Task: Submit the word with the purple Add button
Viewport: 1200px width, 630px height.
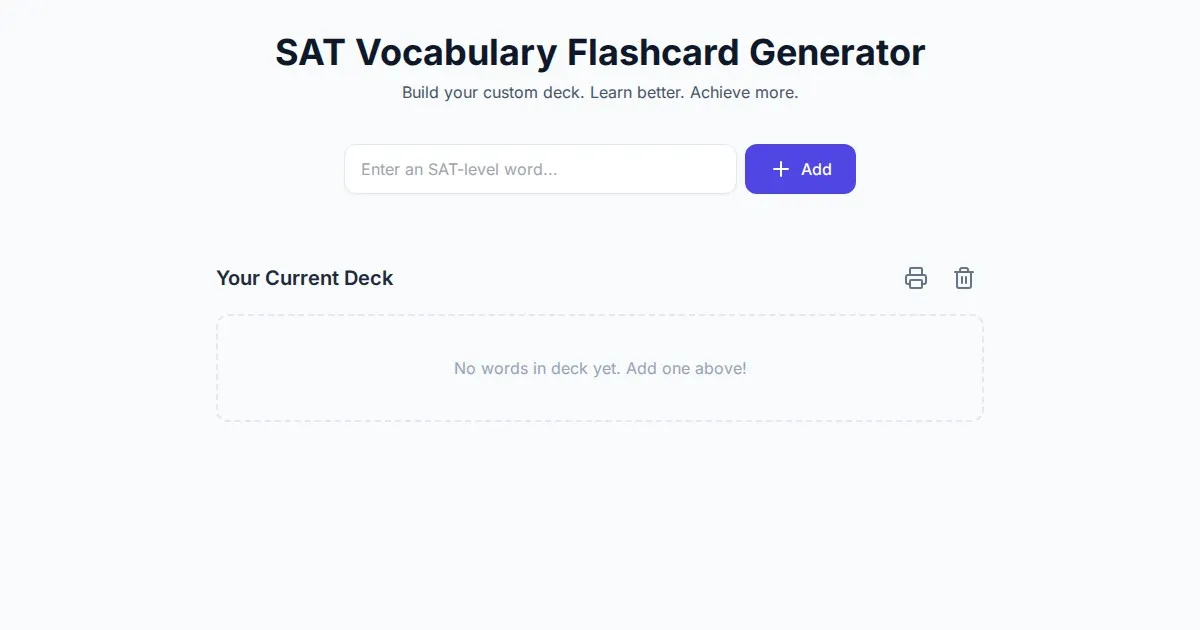Action: [x=800, y=169]
